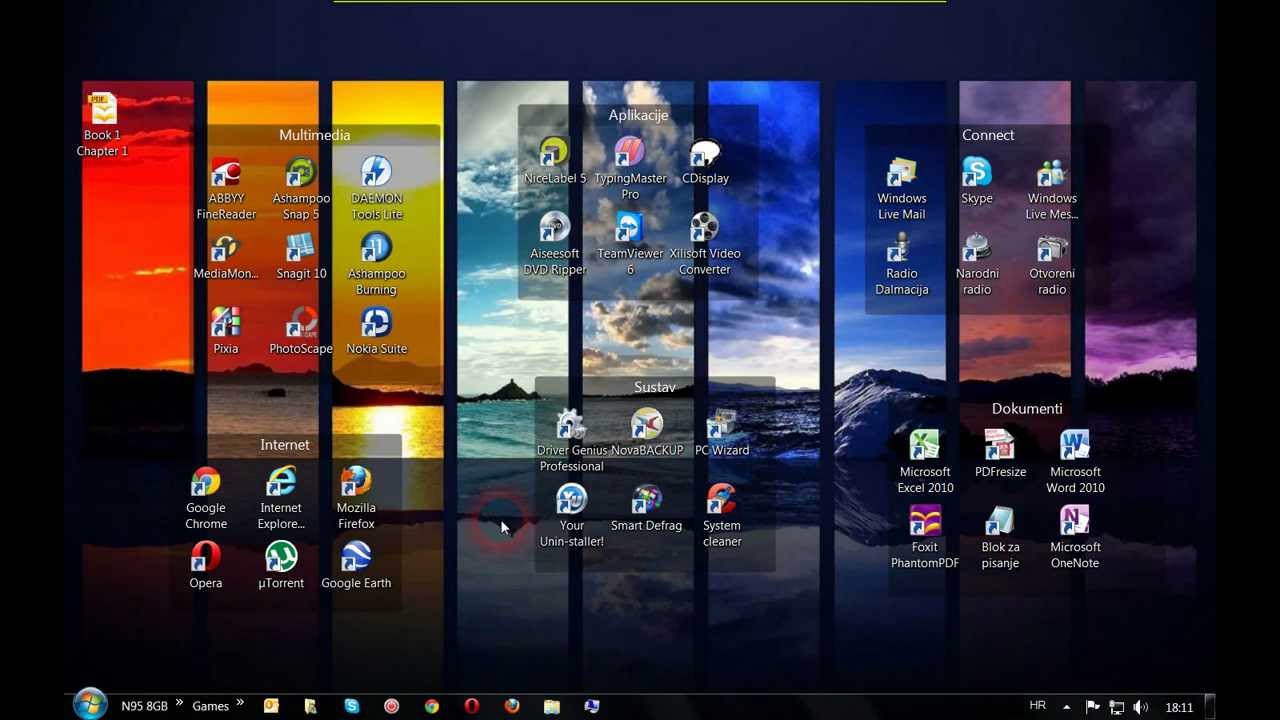Open the N95 8GB taskbar toolbar

[x=144, y=706]
